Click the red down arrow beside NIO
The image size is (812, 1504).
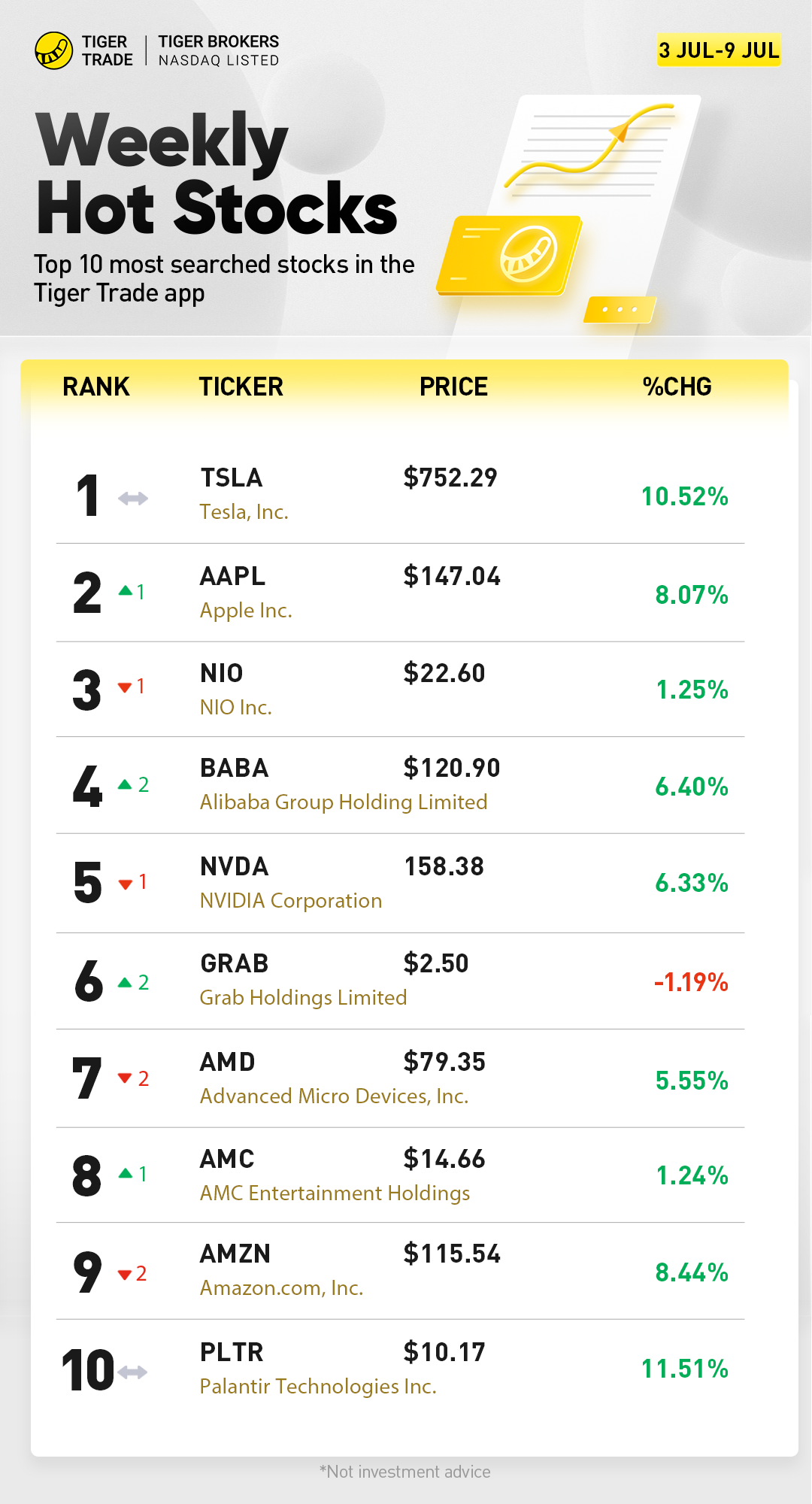pos(125,687)
